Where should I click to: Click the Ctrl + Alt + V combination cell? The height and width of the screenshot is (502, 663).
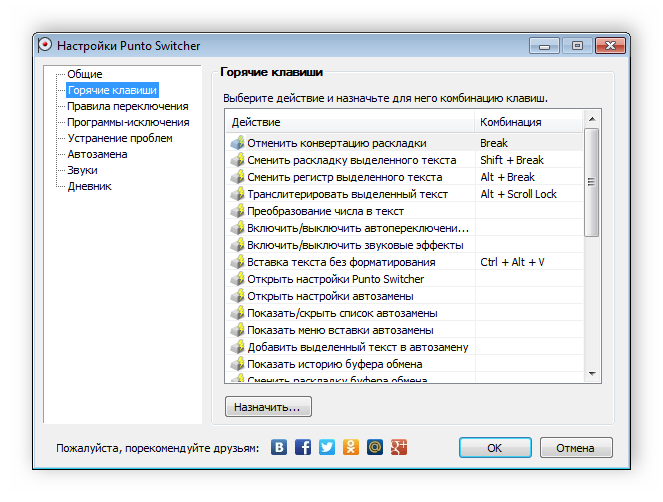click(x=529, y=262)
